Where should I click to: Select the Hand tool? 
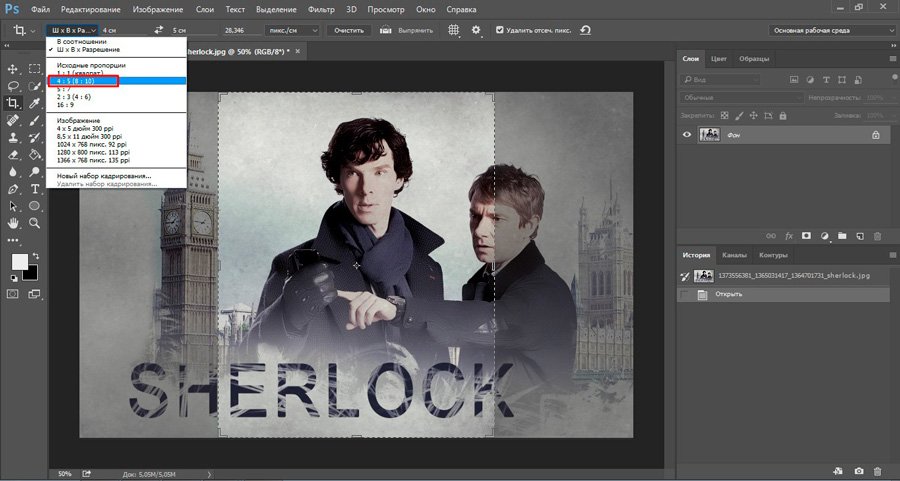[13, 223]
